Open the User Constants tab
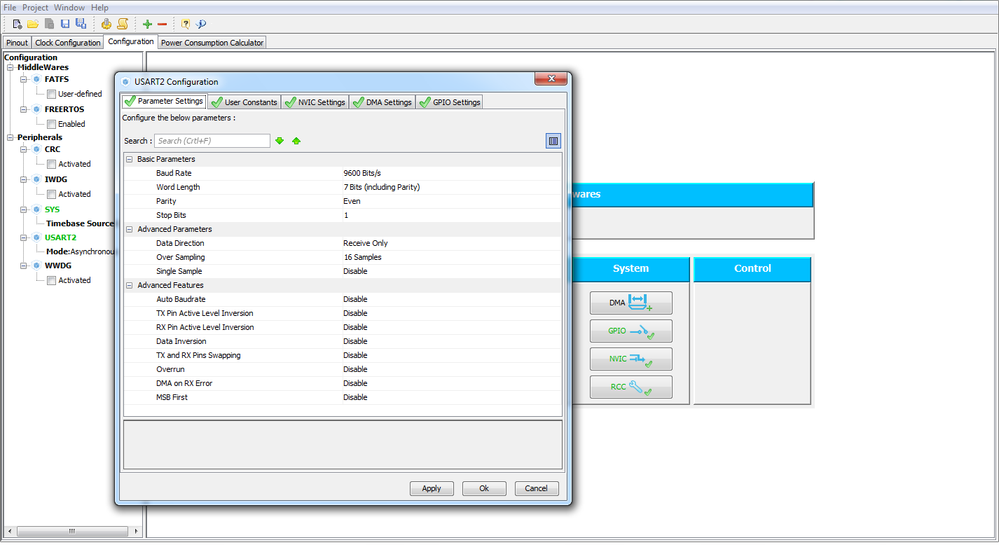 [245, 102]
